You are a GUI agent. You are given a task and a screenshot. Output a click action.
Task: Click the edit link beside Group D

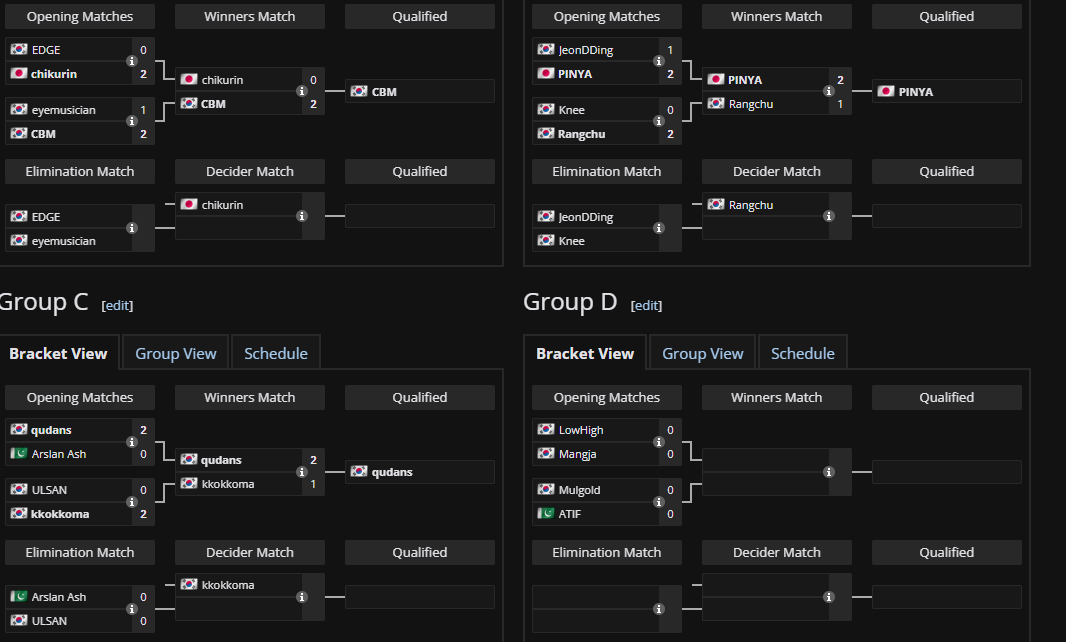coord(646,305)
